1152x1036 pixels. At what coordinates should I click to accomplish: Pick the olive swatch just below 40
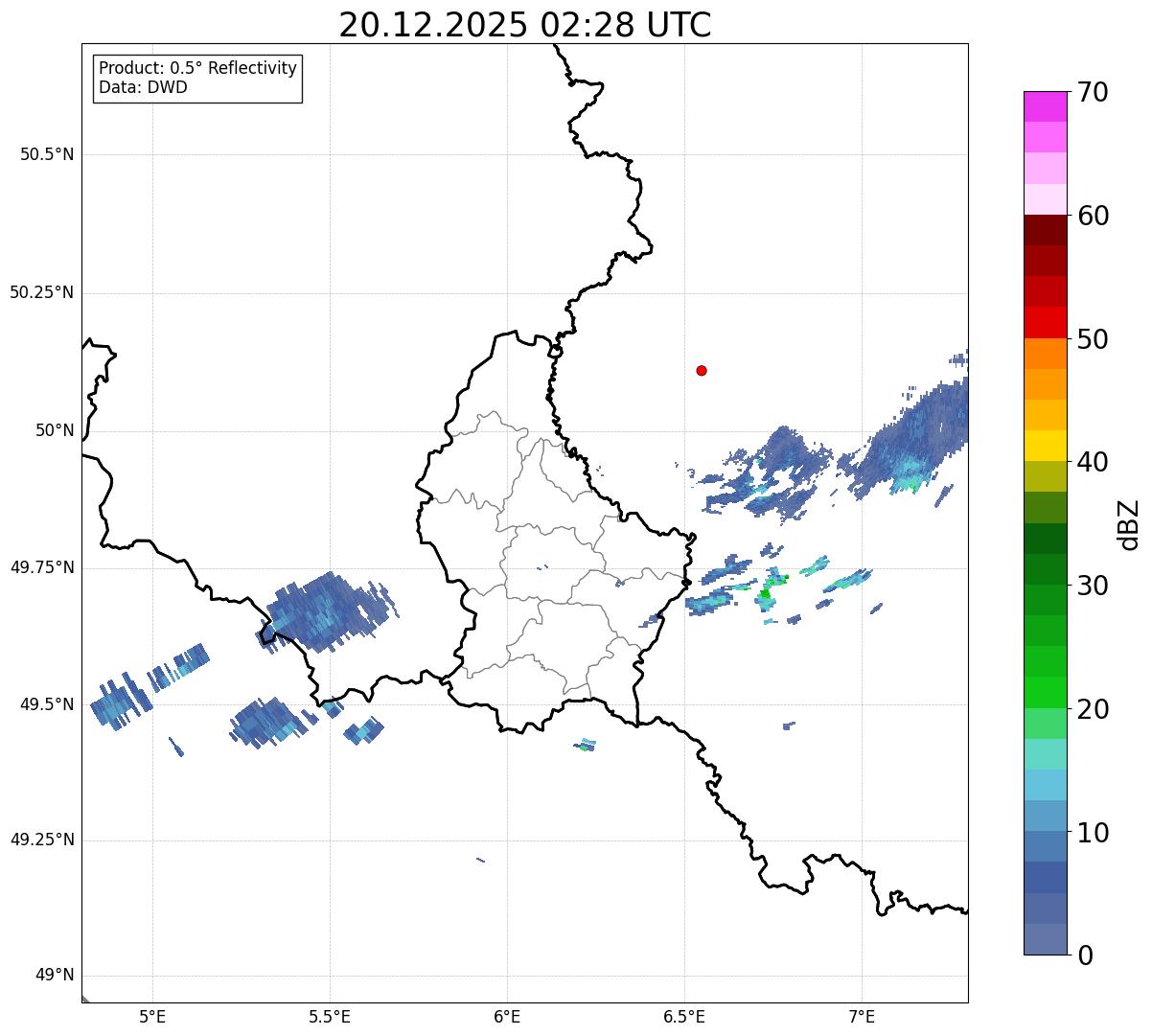point(1045,477)
